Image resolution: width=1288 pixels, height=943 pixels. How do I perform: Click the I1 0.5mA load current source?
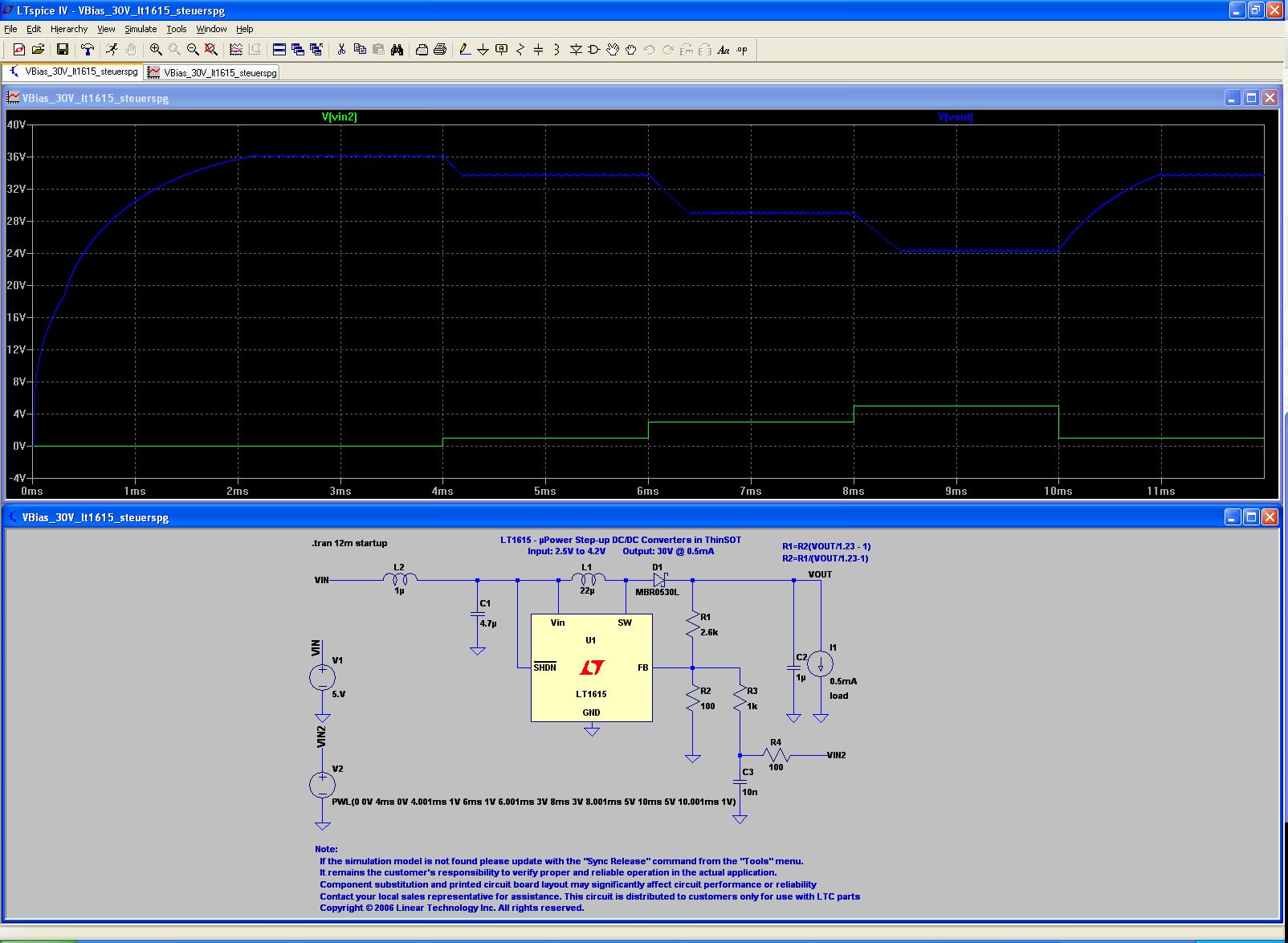tap(821, 663)
